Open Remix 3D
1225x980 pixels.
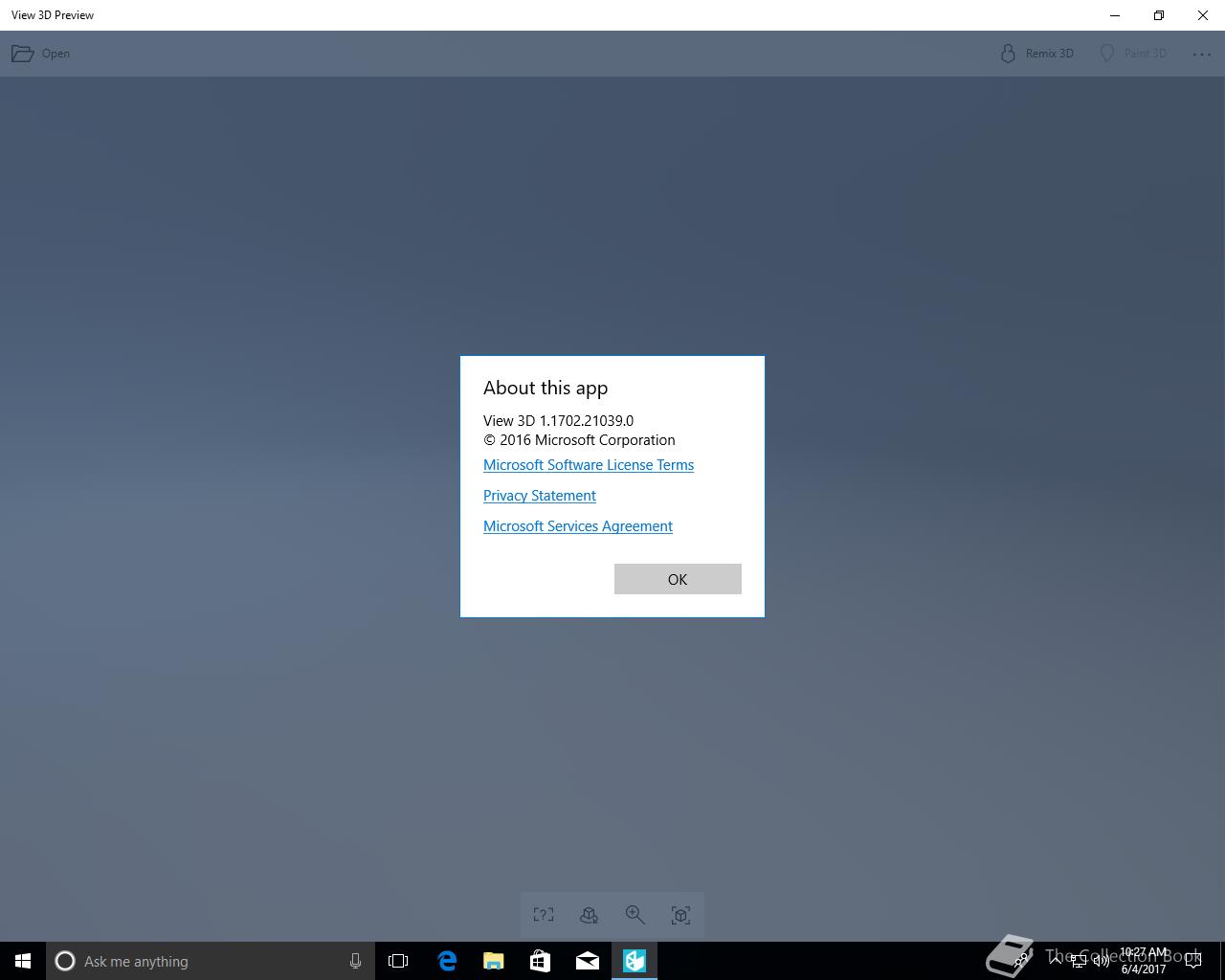pos(1036,54)
